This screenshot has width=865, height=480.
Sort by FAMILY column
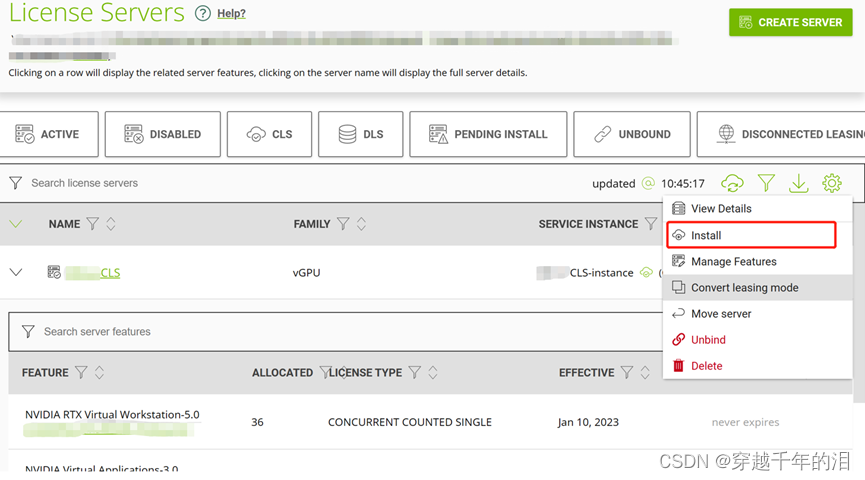coord(361,224)
